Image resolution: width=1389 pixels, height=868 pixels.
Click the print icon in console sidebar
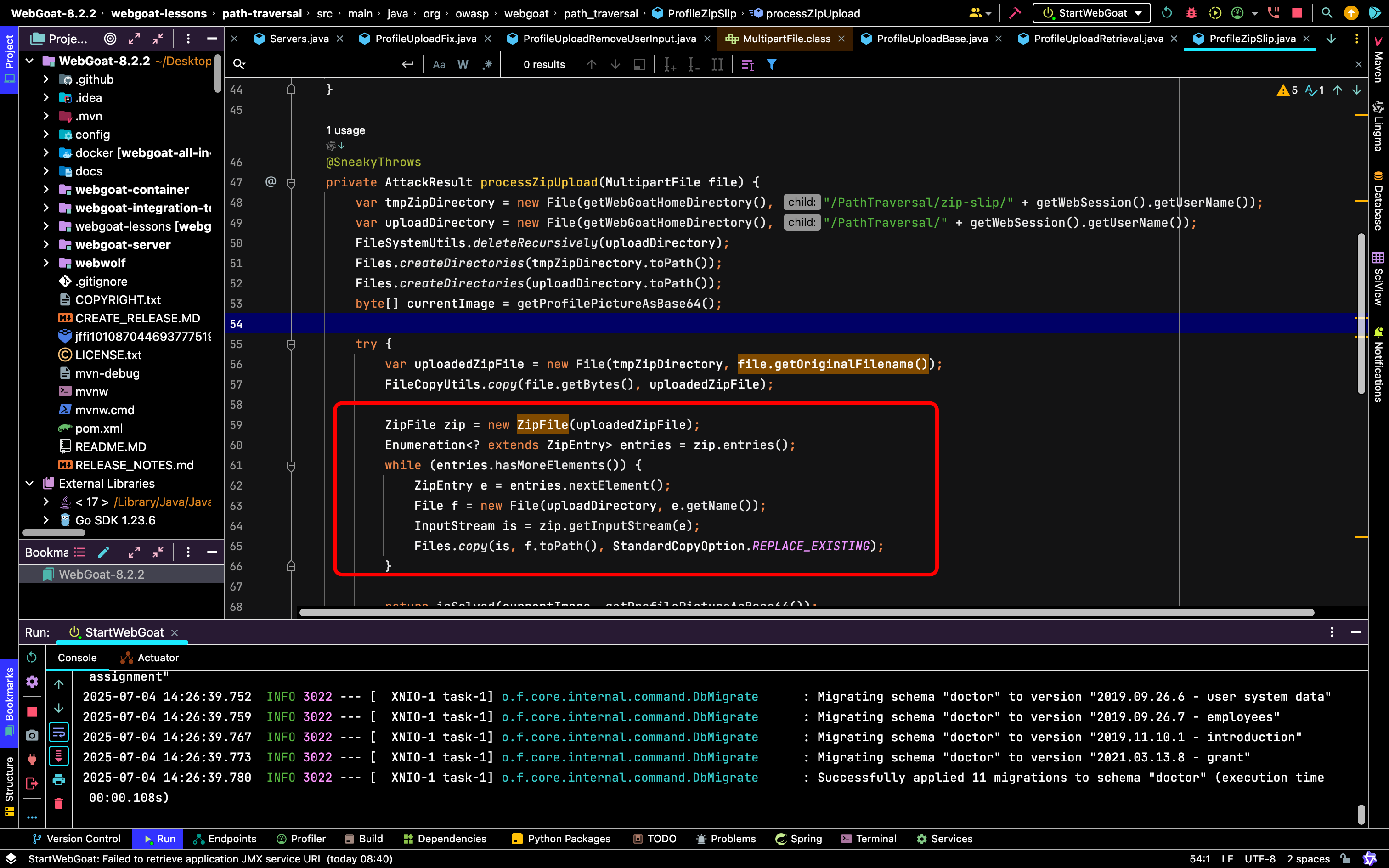[58, 780]
